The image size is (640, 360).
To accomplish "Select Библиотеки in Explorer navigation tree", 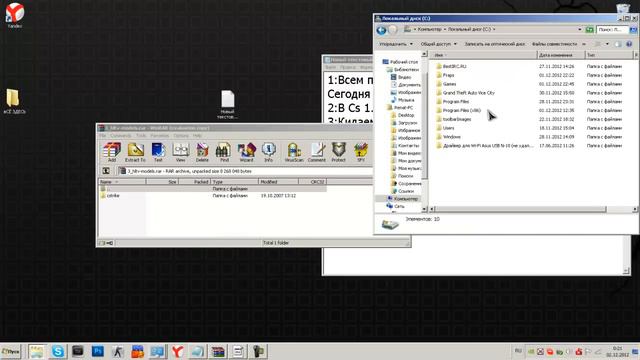I will pos(403,70).
